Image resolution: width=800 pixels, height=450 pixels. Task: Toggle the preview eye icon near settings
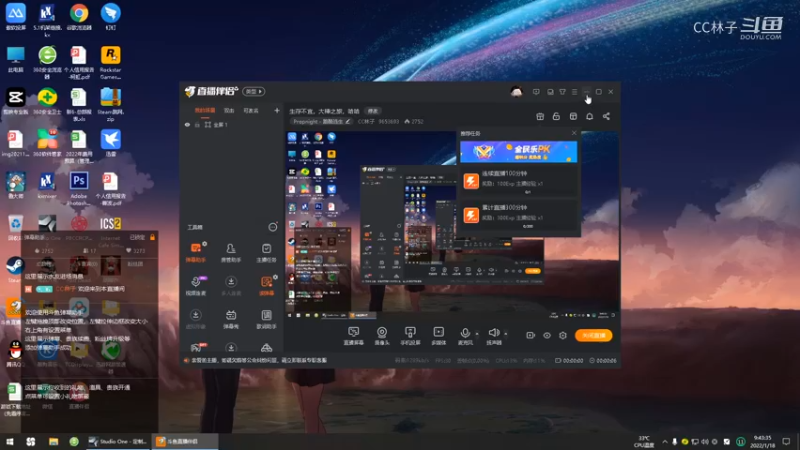coord(547,335)
